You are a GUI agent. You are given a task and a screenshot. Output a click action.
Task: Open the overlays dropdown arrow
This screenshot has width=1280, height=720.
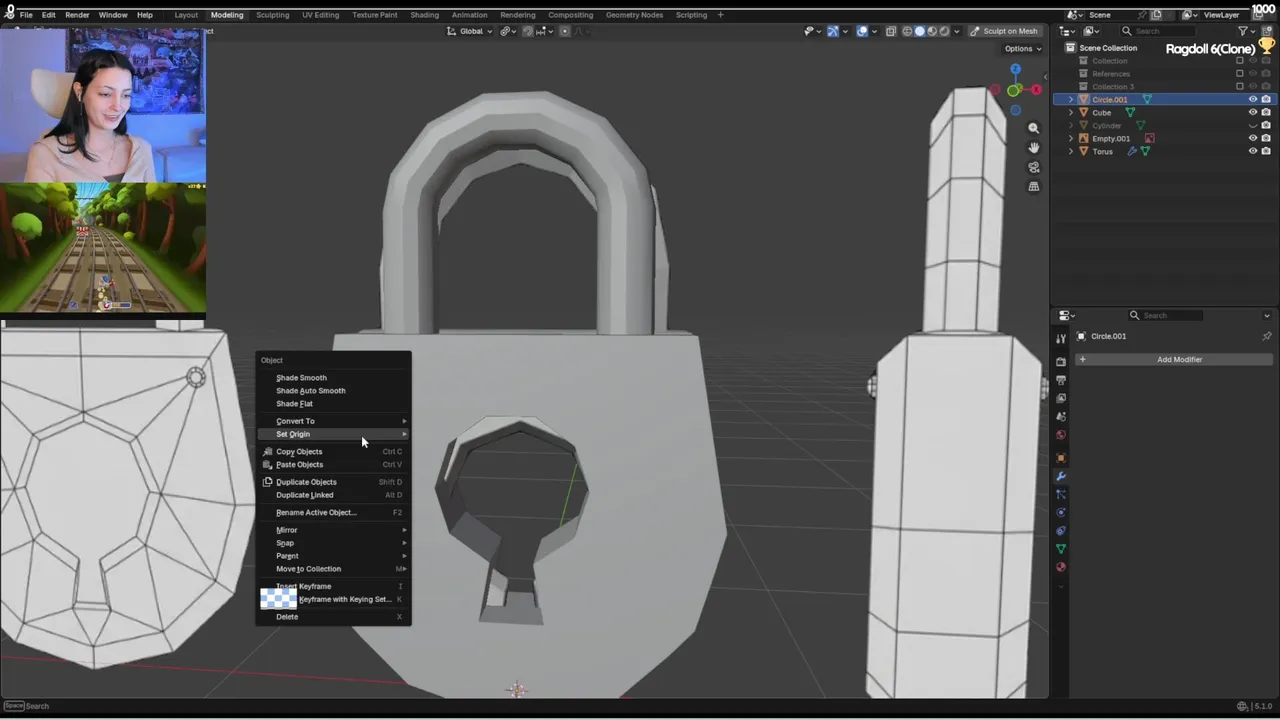pos(874,31)
